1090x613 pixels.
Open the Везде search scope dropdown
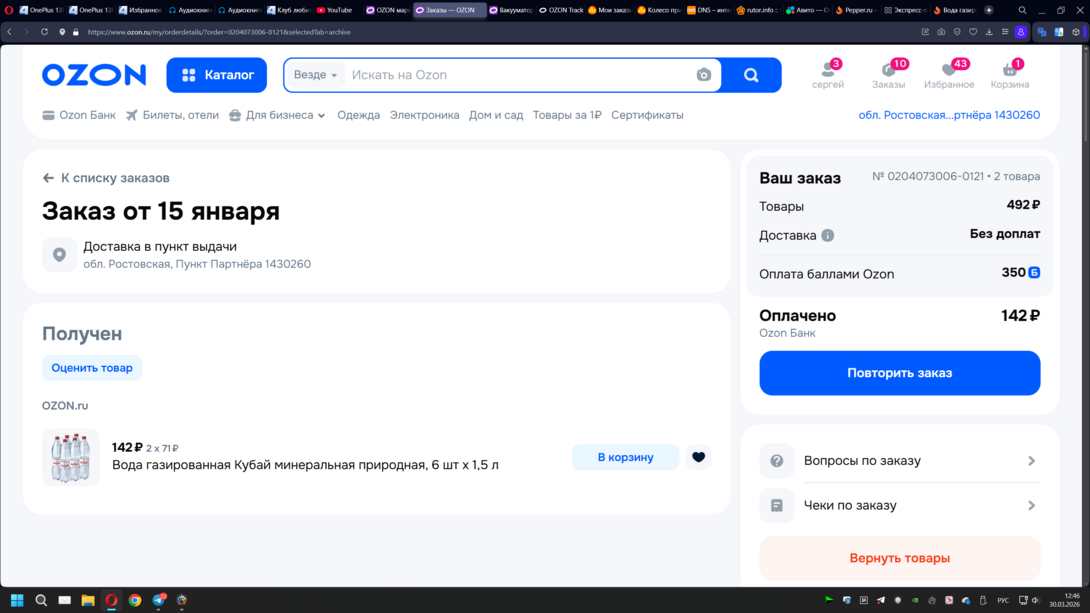coord(315,75)
